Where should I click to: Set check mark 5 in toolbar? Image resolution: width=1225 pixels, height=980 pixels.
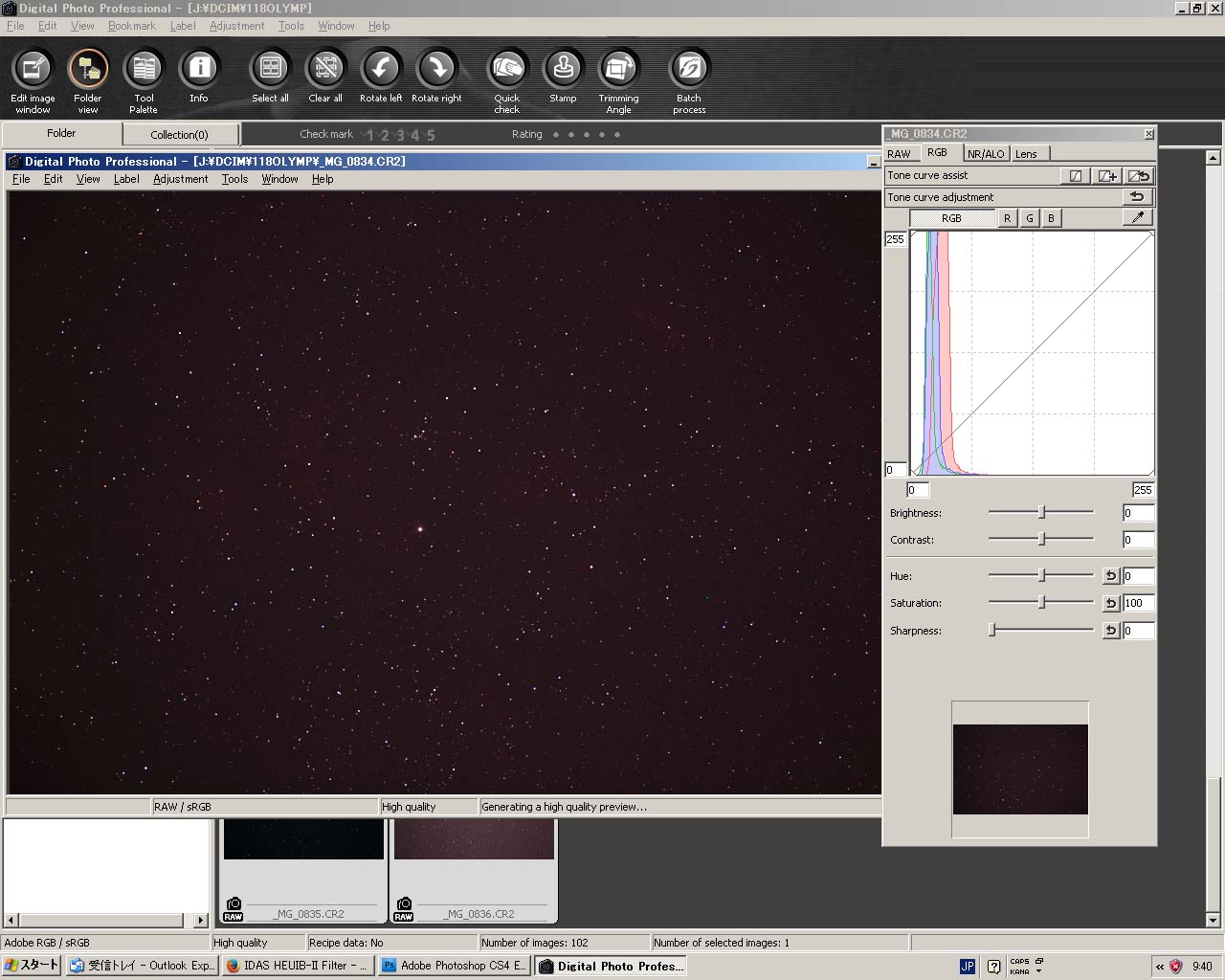[x=431, y=135]
